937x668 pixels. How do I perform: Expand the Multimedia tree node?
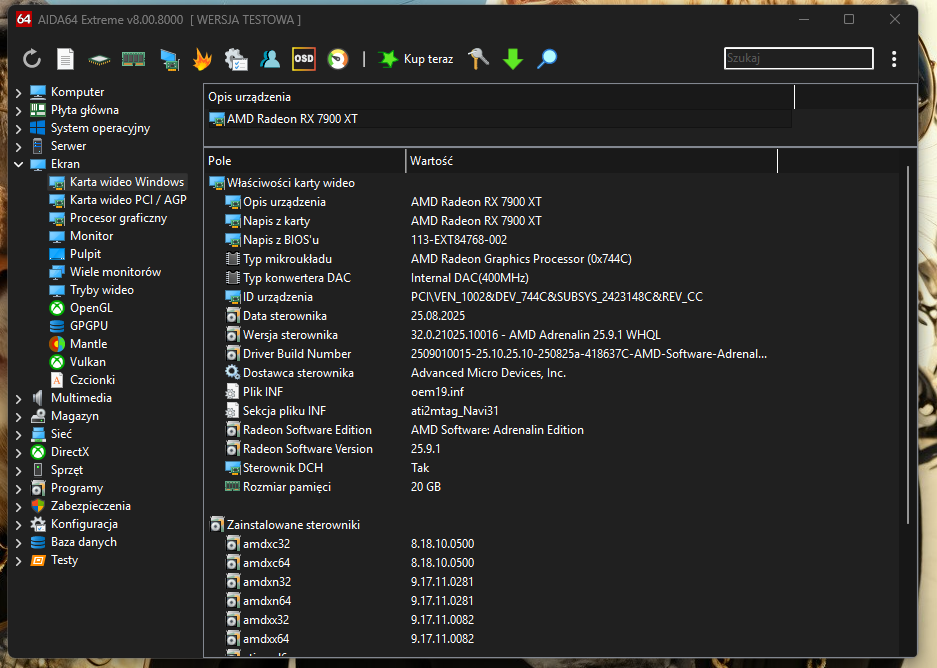(x=19, y=399)
